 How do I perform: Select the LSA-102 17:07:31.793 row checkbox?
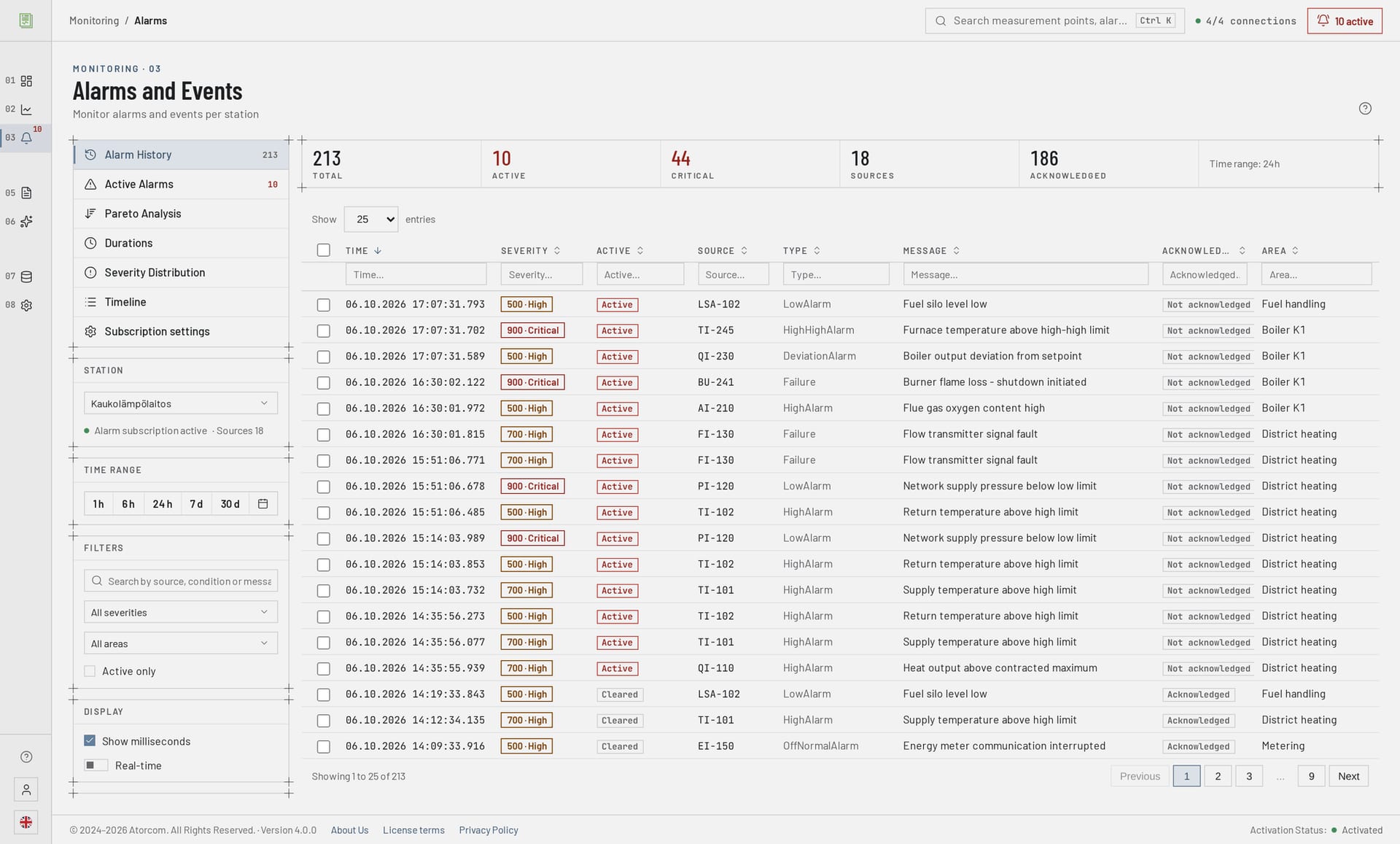coord(324,305)
